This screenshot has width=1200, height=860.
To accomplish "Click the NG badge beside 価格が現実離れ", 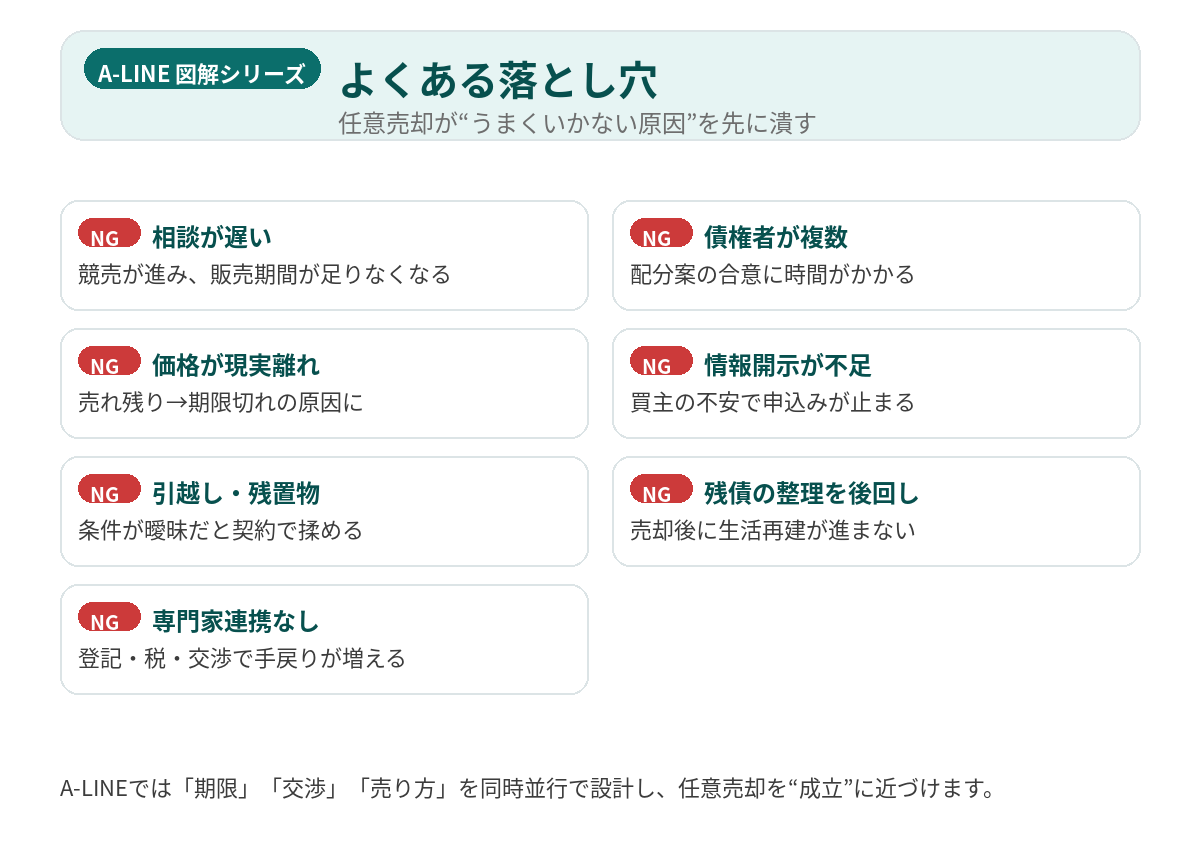I will pos(109,362).
